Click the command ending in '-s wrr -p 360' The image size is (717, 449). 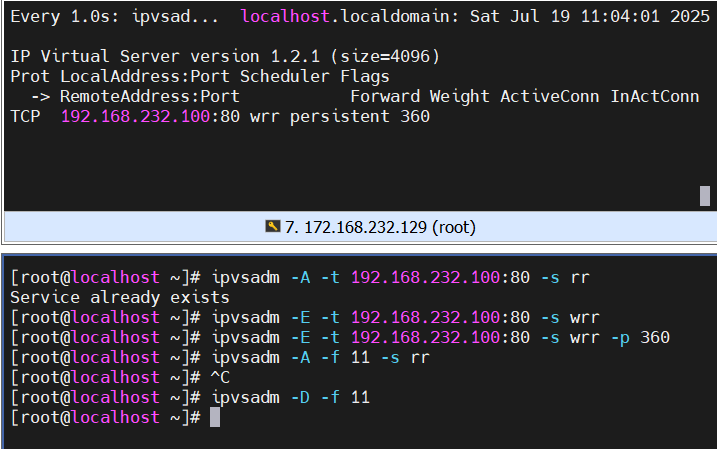point(440,337)
